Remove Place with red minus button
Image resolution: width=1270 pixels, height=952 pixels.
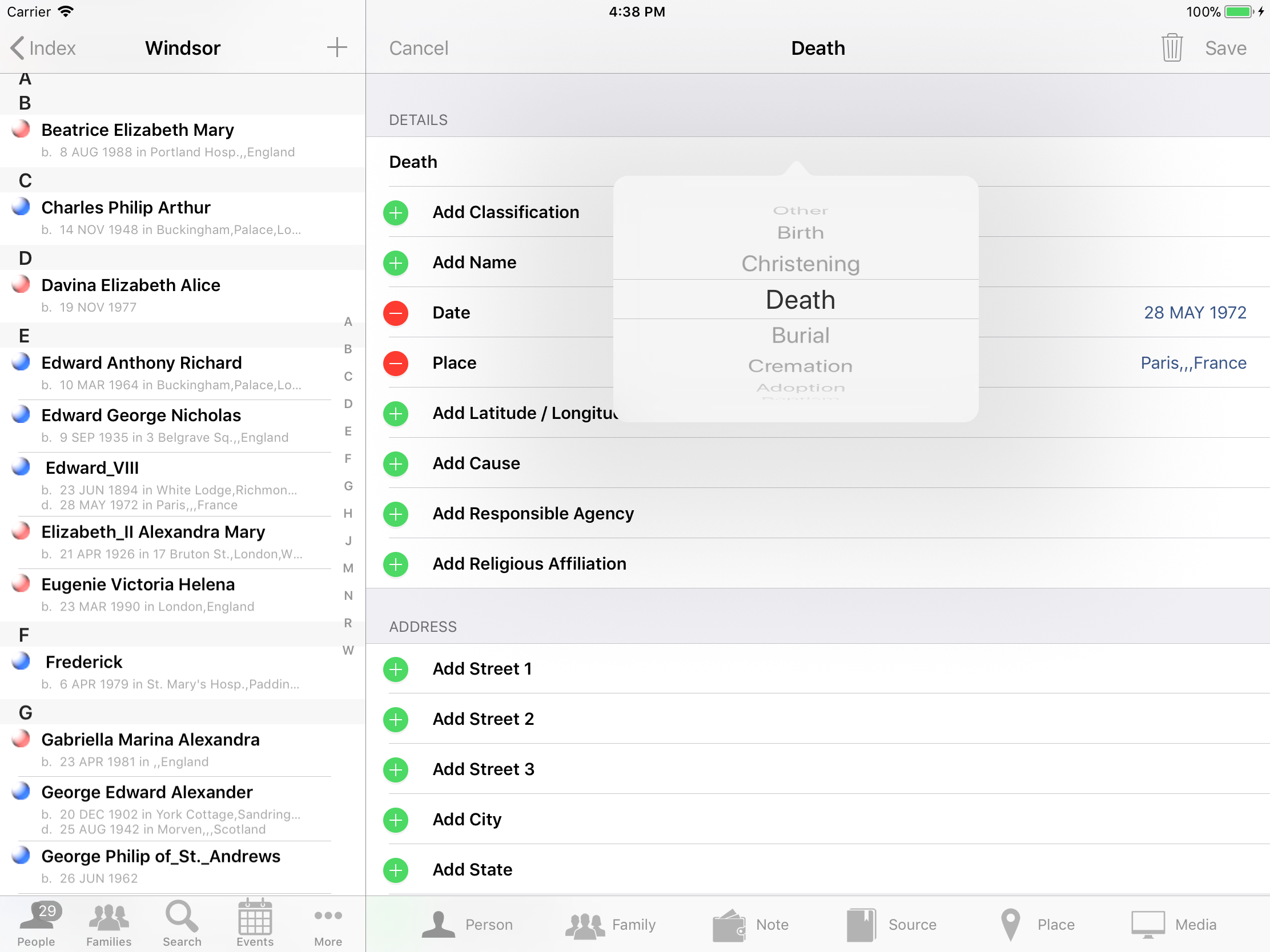tap(396, 363)
